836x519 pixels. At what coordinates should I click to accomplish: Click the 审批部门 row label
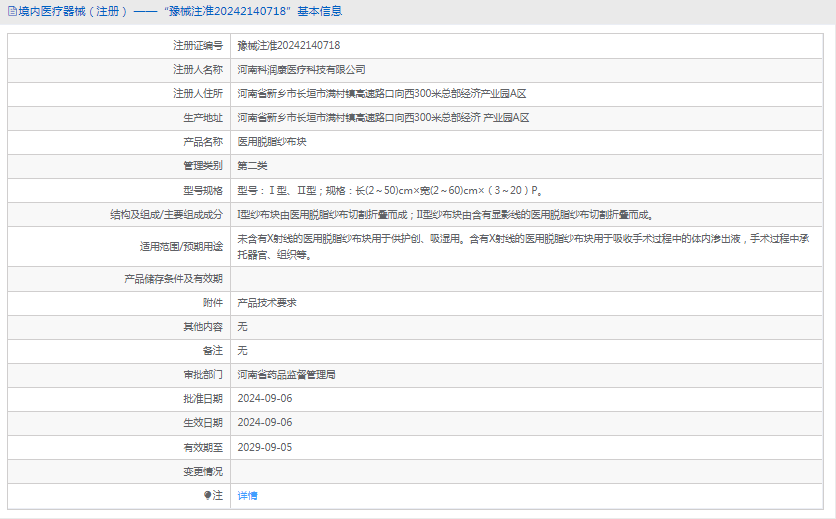coord(203,374)
